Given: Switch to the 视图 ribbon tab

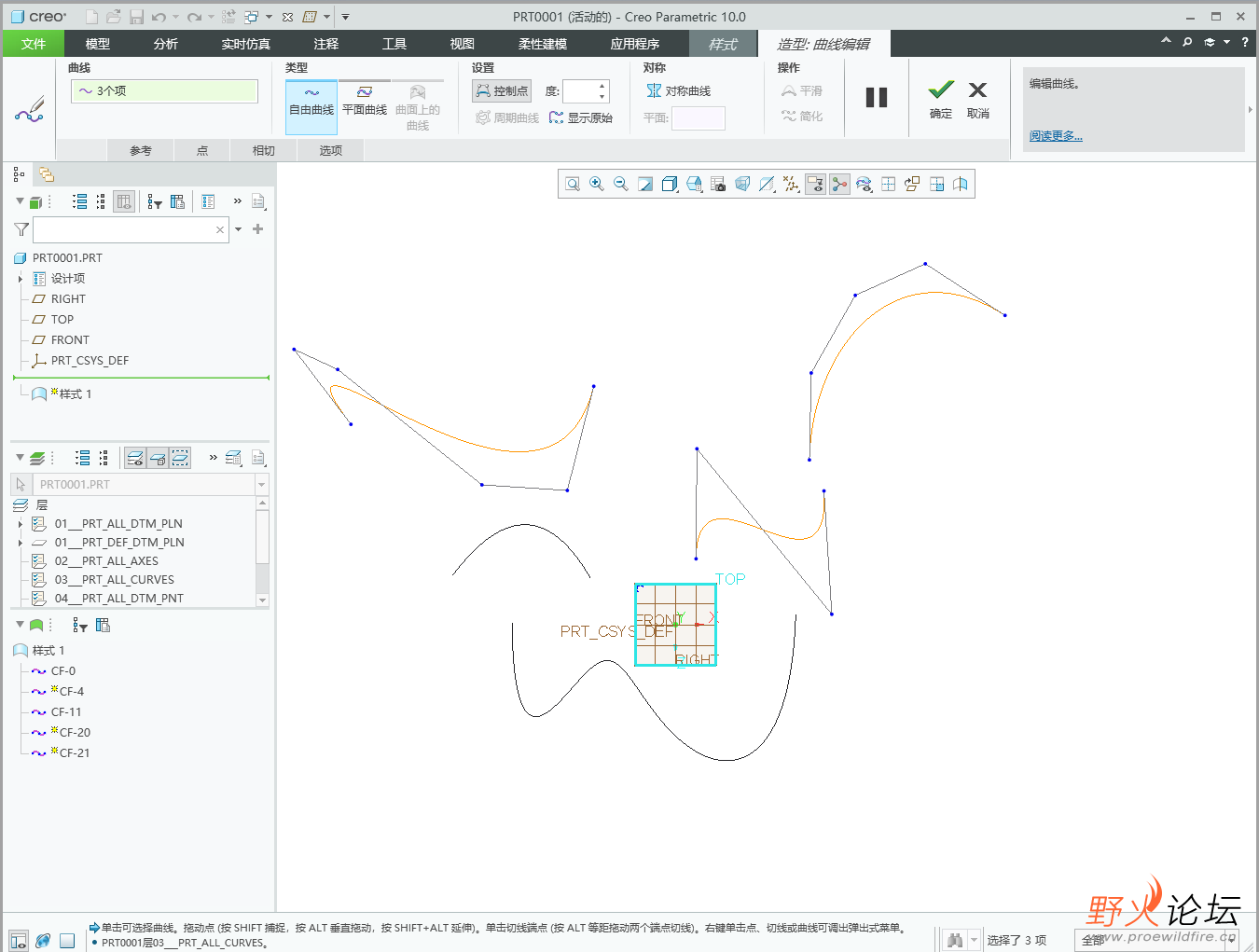Looking at the screenshot, I should pyautogui.click(x=463, y=44).
